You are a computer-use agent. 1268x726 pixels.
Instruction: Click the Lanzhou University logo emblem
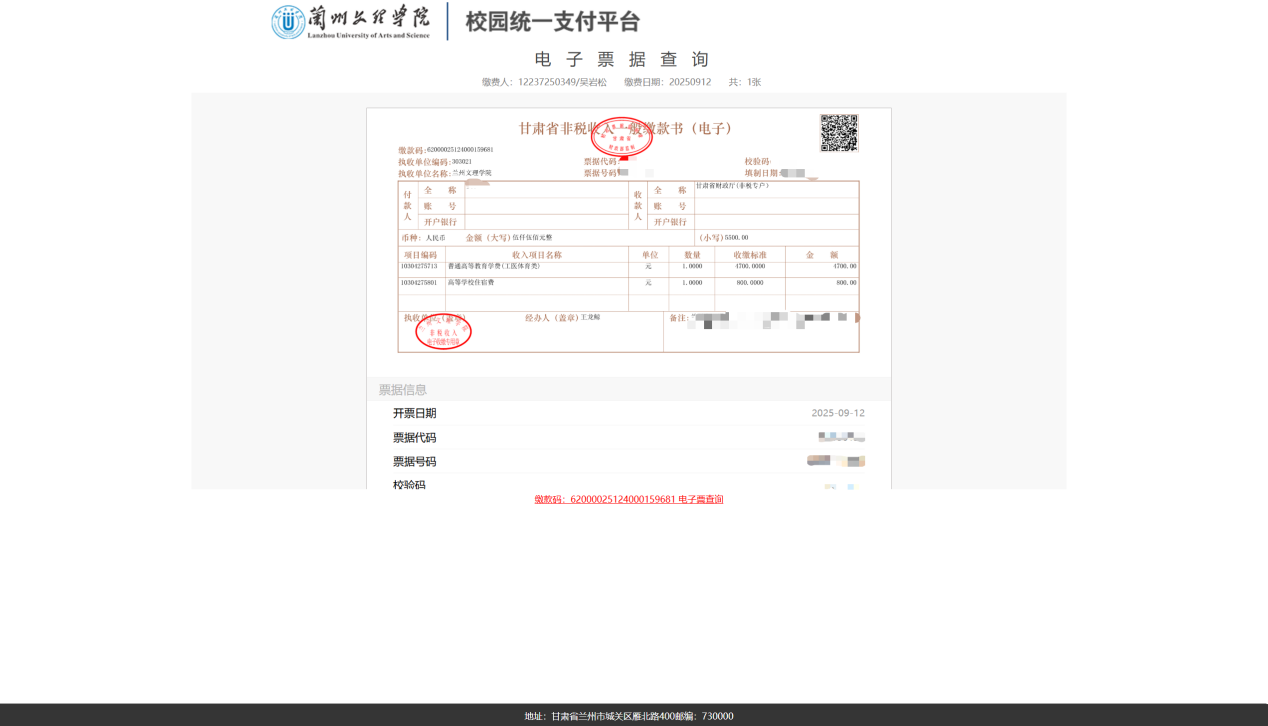pos(288,22)
